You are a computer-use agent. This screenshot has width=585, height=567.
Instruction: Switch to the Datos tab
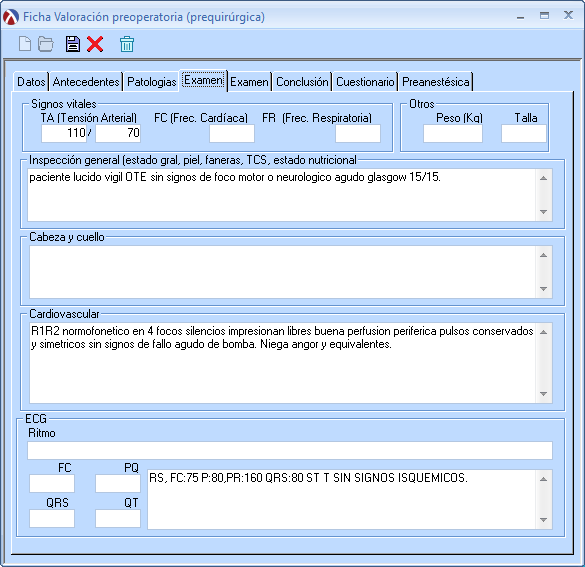click(31, 82)
